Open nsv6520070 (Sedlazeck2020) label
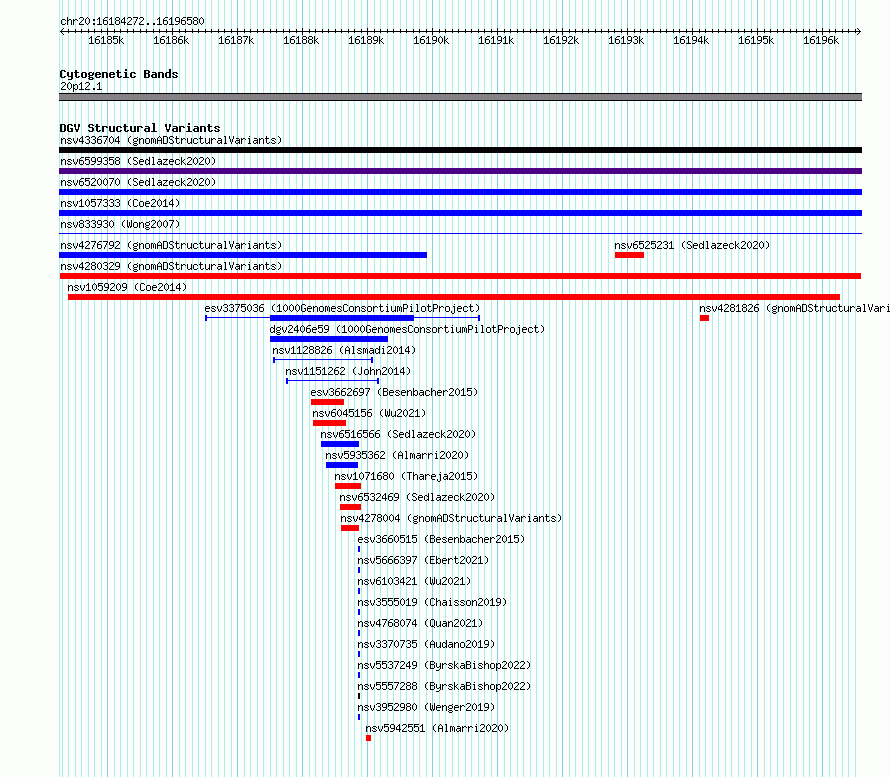 click(138, 182)
